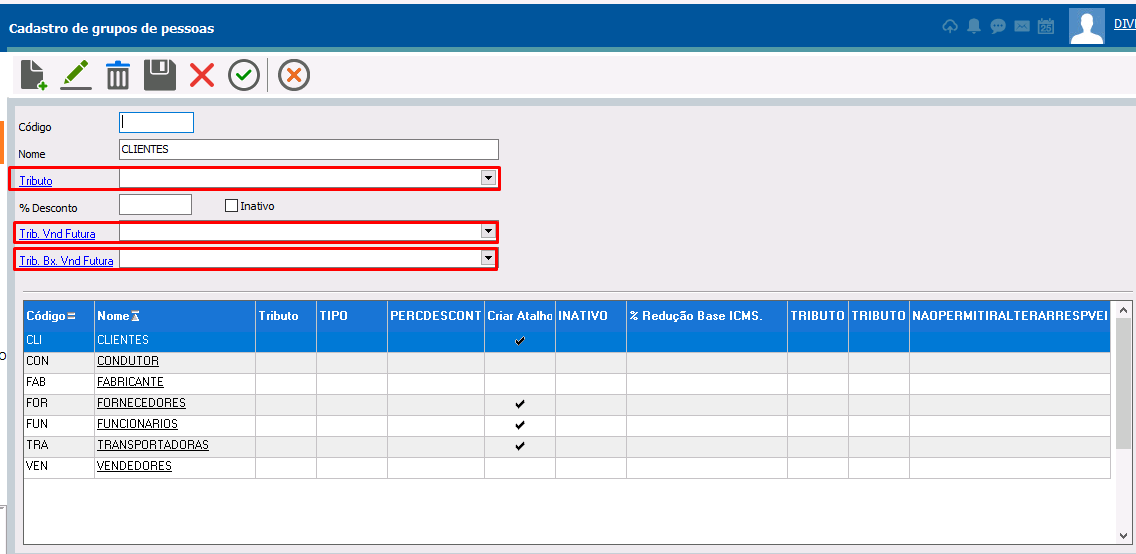Click the grid scrollbar down arrow
The height and width of the screenshot is (554, 1136).
tap(1122, 535)
